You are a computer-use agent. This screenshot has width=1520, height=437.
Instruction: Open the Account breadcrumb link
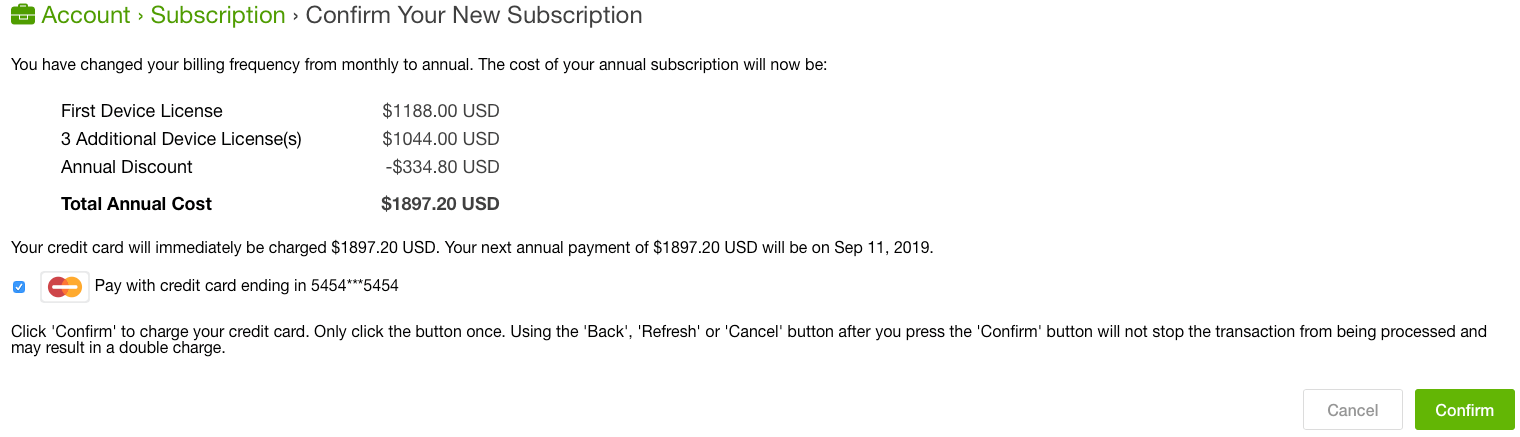point(86,16)
